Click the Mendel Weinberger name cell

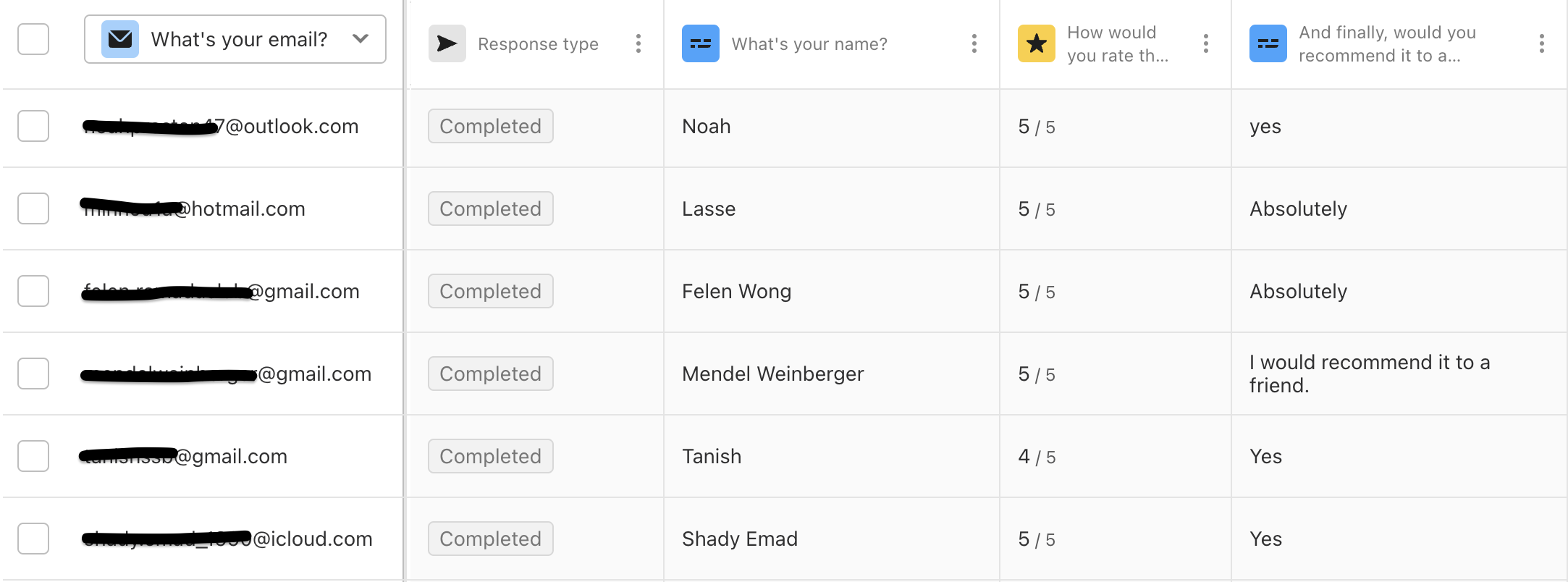[772, 374]
